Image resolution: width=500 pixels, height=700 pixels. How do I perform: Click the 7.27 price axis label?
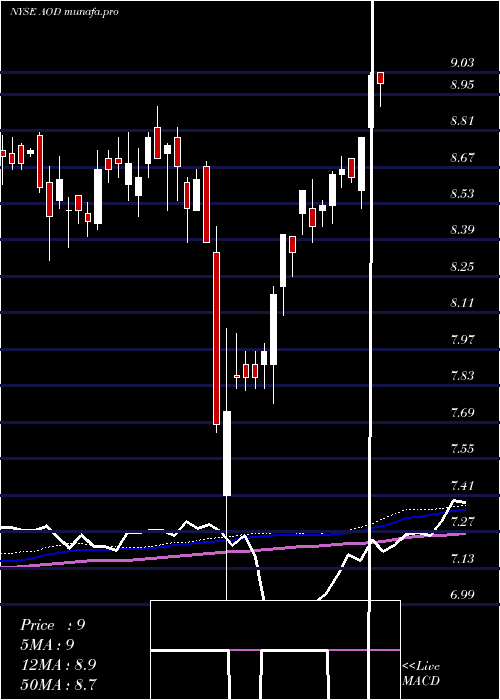tap(462, 521)
